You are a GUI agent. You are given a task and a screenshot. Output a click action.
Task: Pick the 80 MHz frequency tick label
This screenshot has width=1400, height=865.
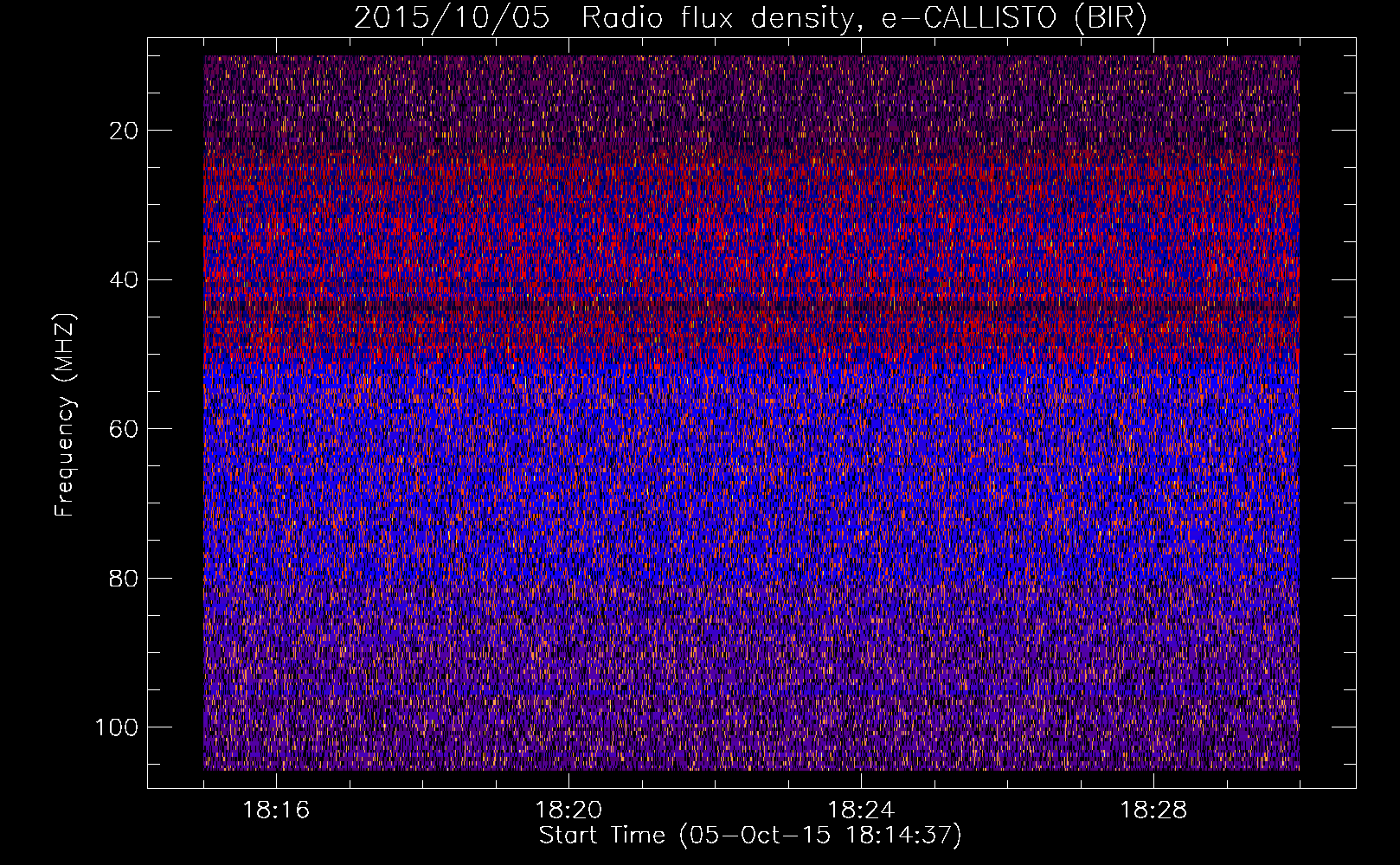[125, 579]
